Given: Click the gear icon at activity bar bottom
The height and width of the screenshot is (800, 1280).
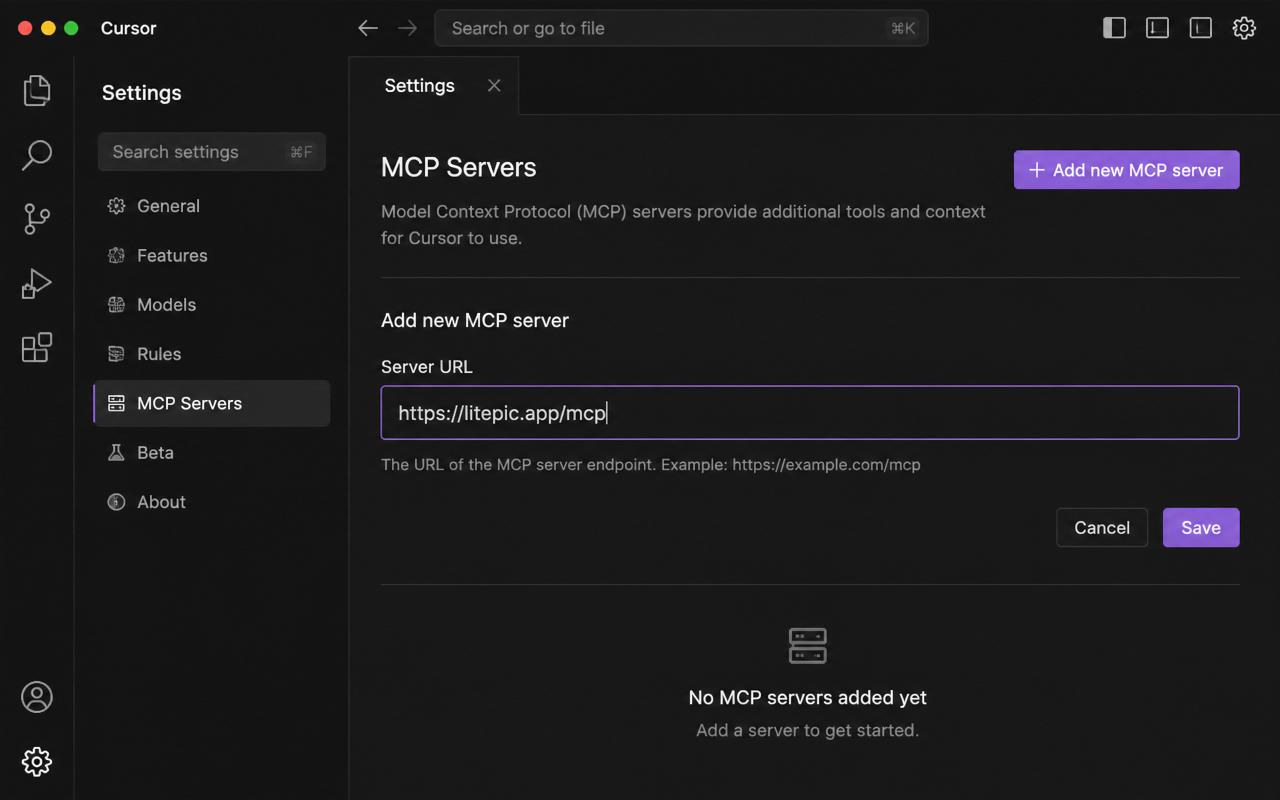Looking at the screenshot, I should point(37,761).
